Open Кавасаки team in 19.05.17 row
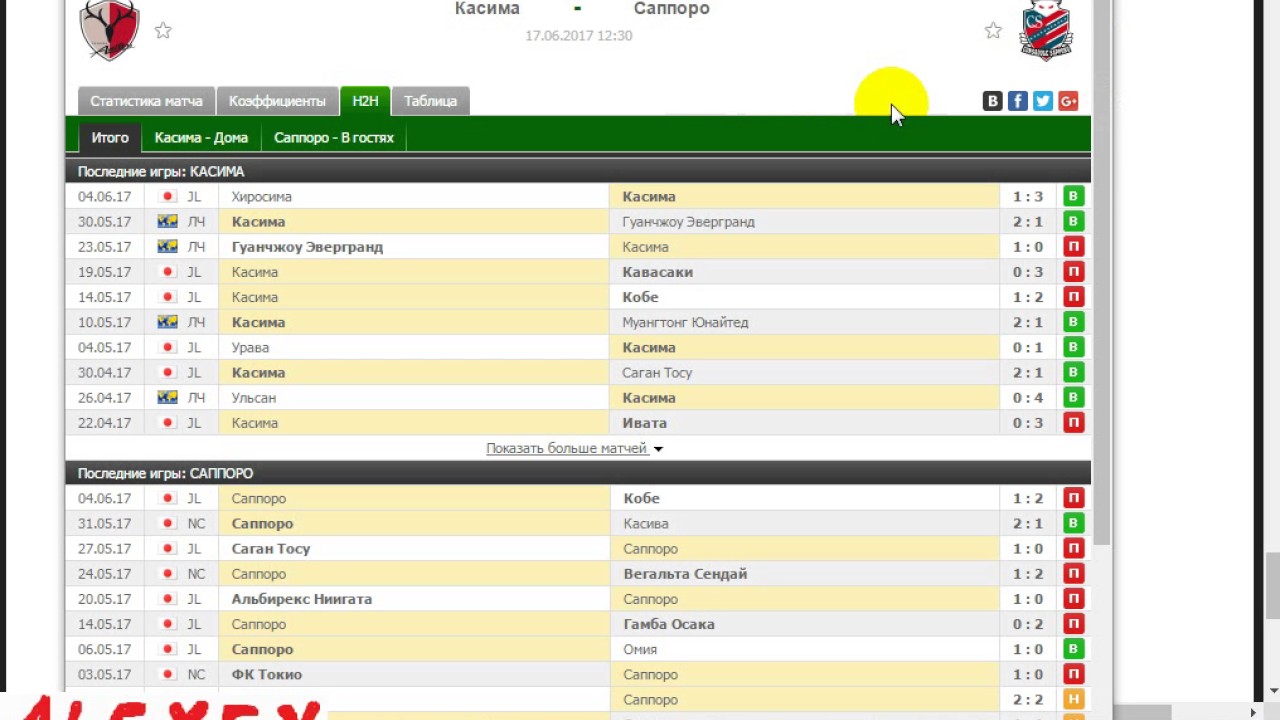 click(x=657, y=272)
